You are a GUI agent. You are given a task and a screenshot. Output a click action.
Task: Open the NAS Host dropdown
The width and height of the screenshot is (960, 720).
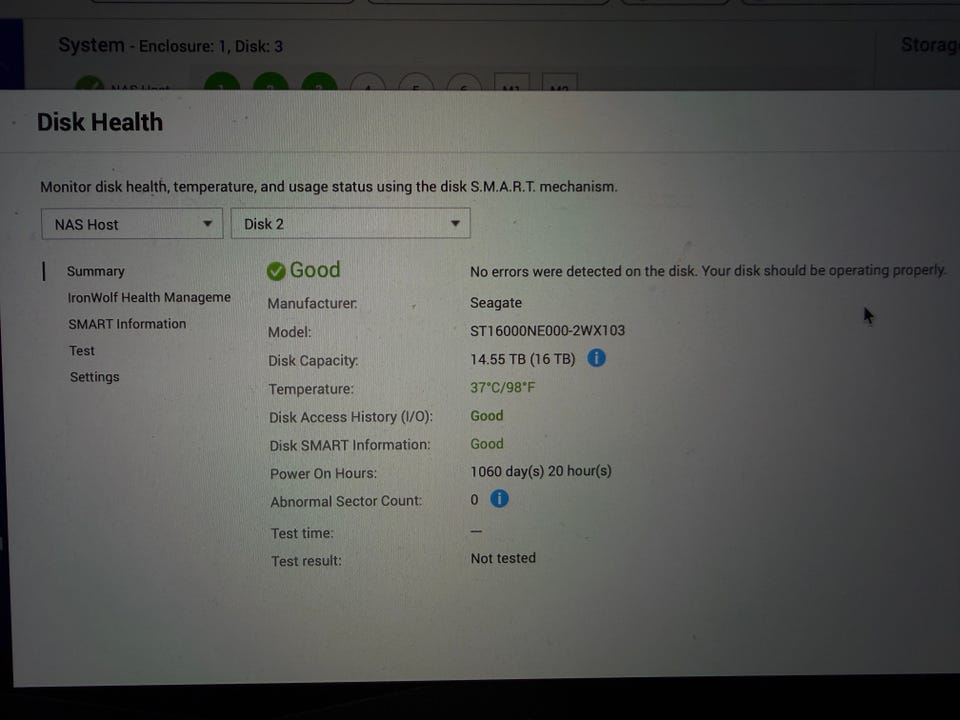[132, 224]
